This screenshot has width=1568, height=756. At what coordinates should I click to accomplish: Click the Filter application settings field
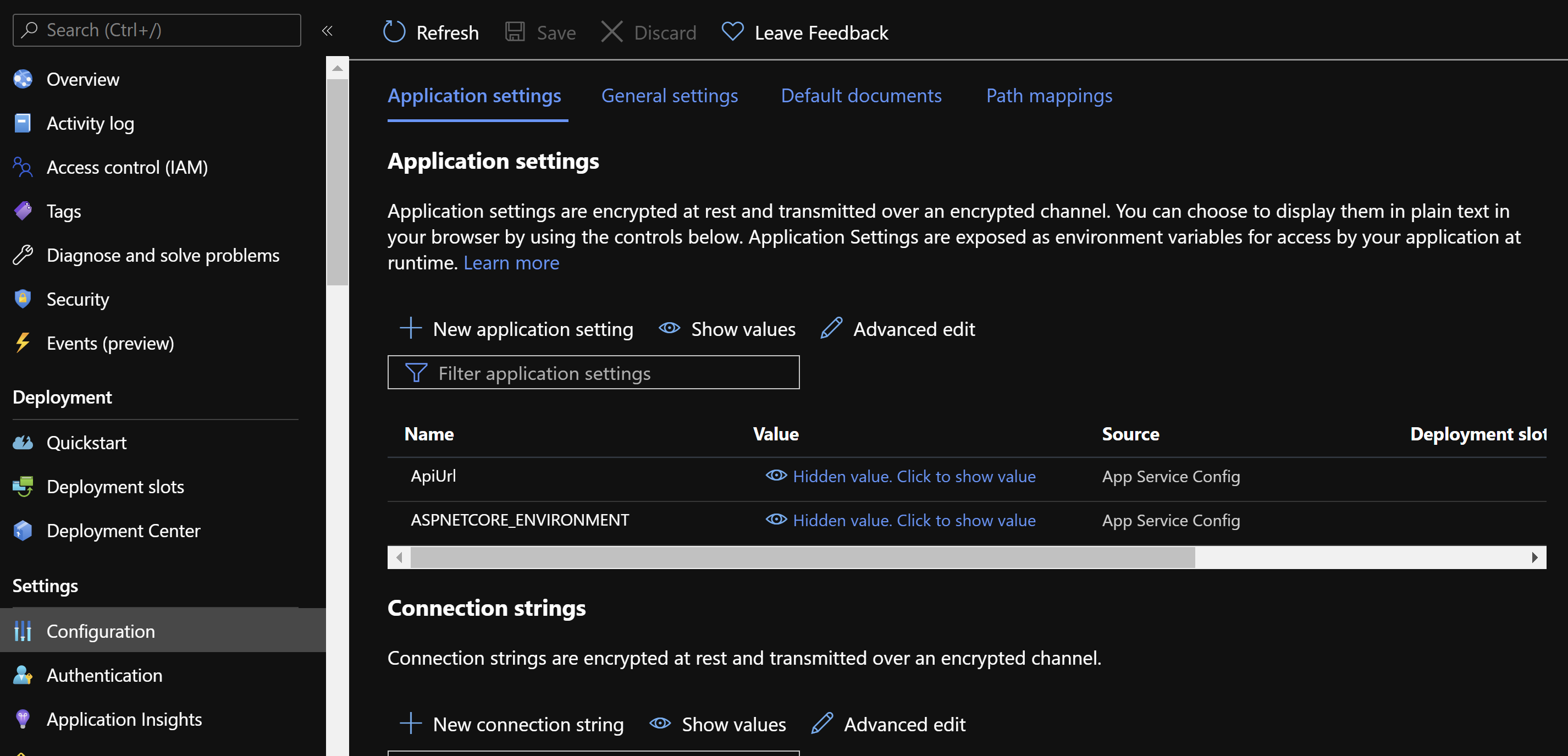coord(593,373)
